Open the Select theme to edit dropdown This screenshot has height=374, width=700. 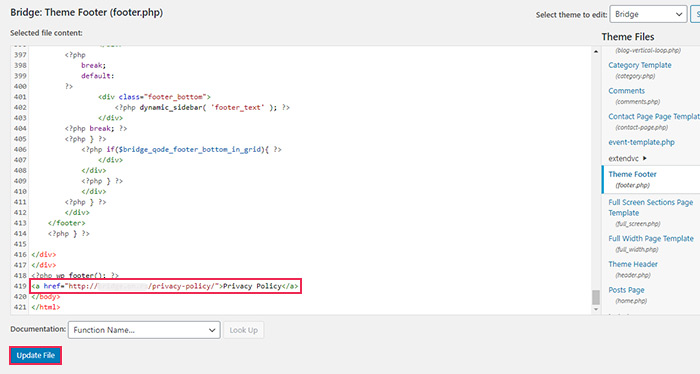pos(648,14)
